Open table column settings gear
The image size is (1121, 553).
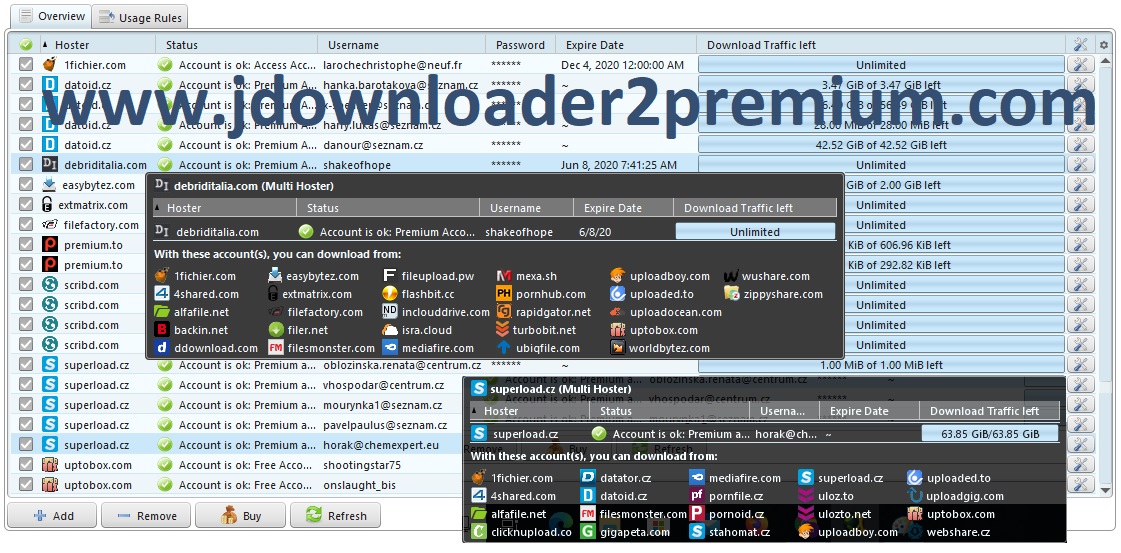pyautogui.click(x=1103, y=45)
